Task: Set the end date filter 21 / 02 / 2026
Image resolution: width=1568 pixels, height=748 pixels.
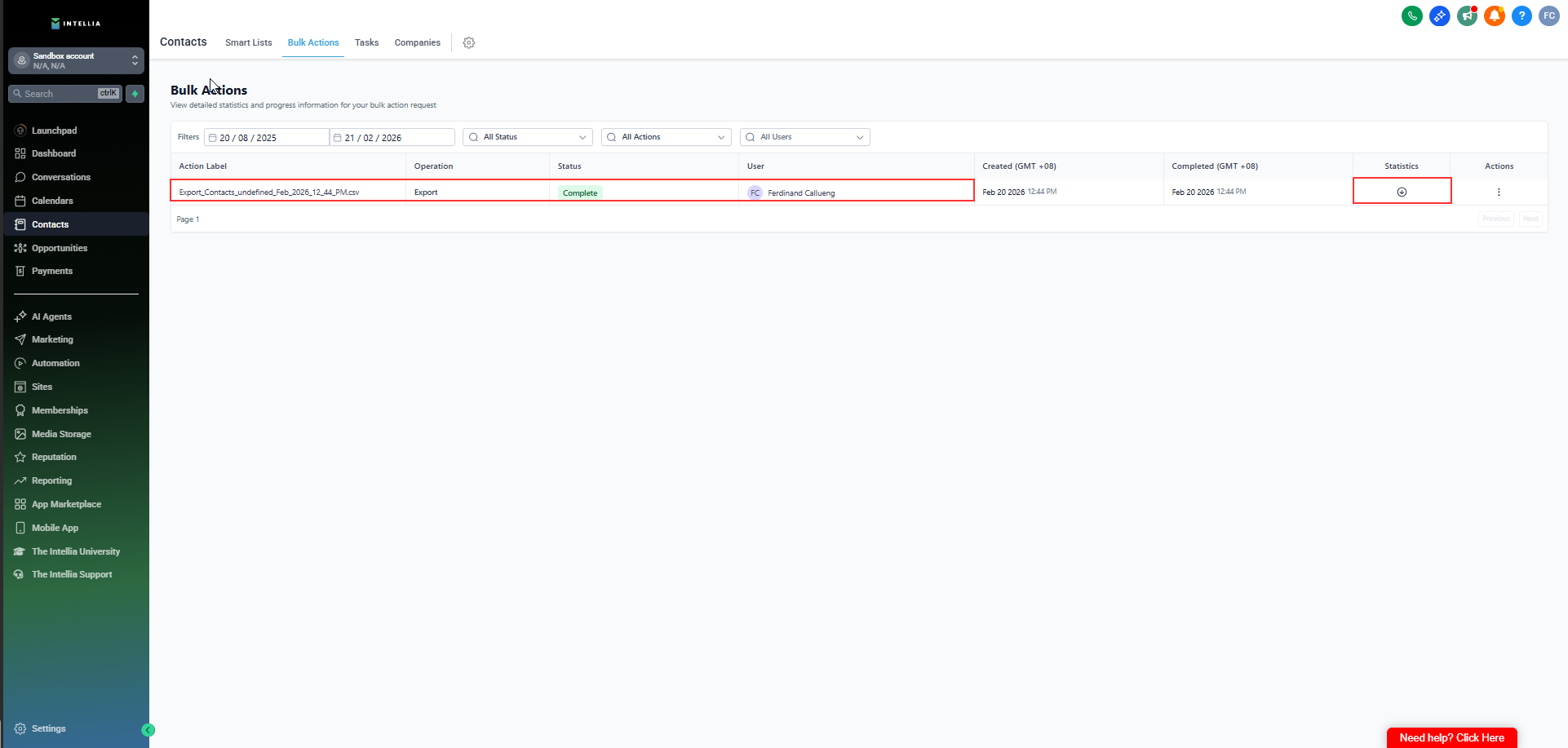Action: pos(392,137)
